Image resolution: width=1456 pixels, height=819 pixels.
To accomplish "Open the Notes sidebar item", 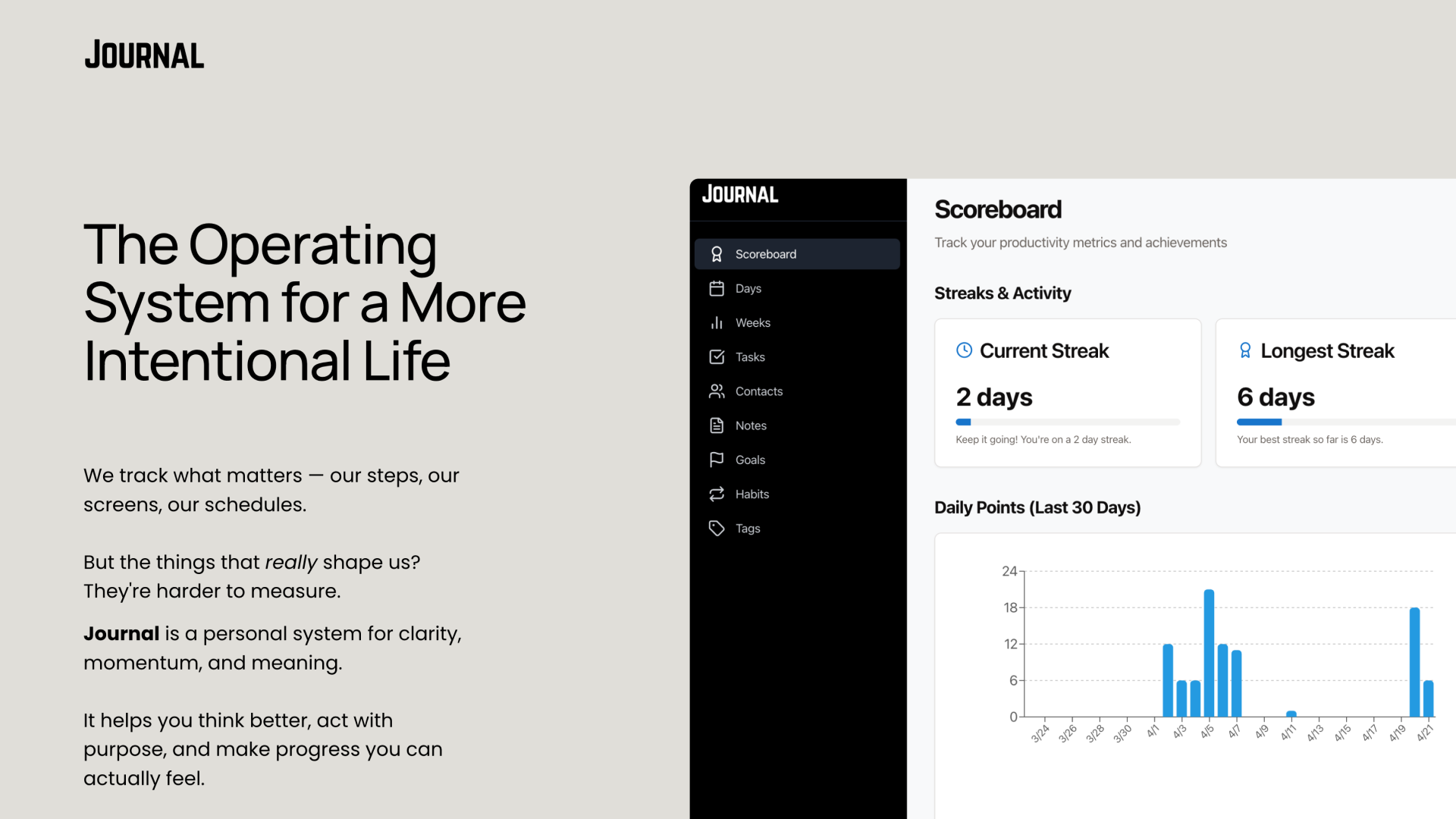I will (x=797, y=425).
